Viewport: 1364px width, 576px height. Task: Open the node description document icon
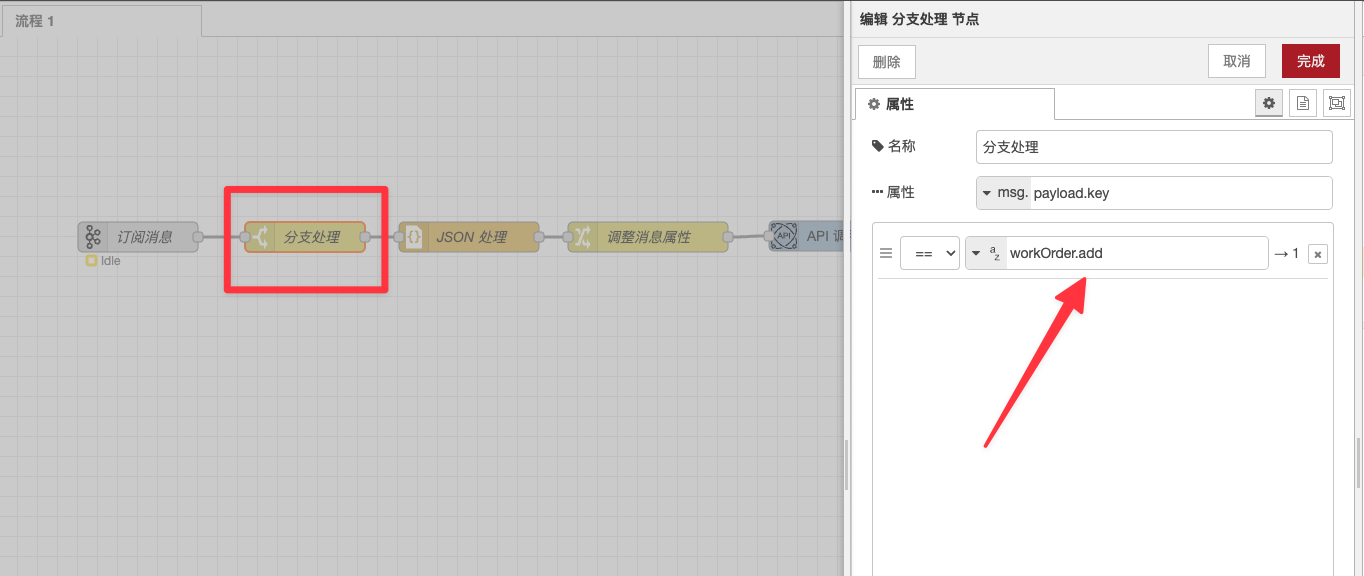tap(1302, 102)
